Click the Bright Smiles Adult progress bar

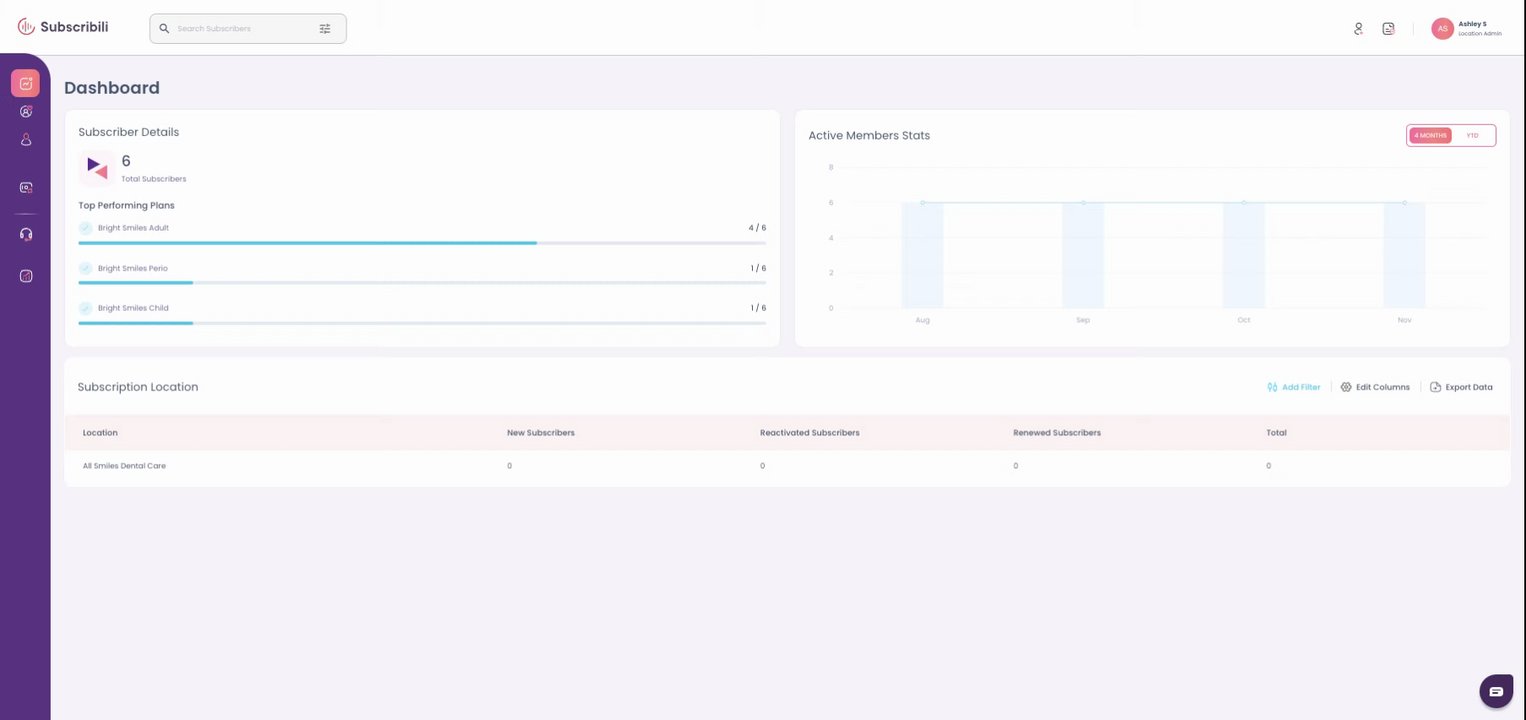coord(422,243)
